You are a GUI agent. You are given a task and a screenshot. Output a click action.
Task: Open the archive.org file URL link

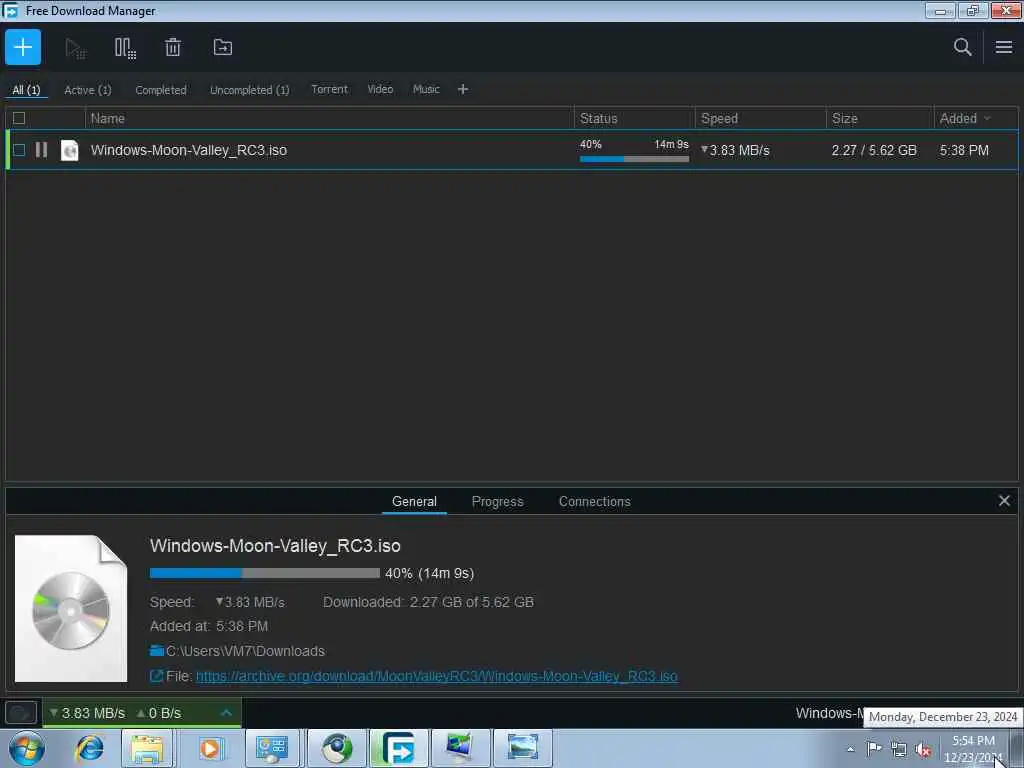tap(436, 675)
